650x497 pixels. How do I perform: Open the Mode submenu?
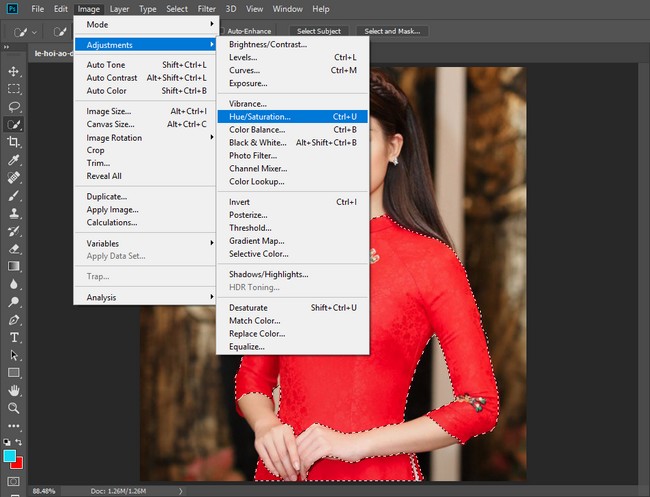coord(146,24)
